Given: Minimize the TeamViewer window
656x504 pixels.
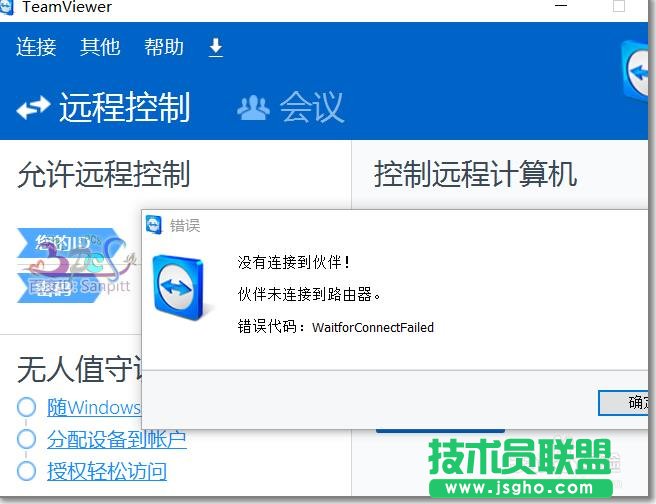Looking at the screenshot, I should point(561,6).
